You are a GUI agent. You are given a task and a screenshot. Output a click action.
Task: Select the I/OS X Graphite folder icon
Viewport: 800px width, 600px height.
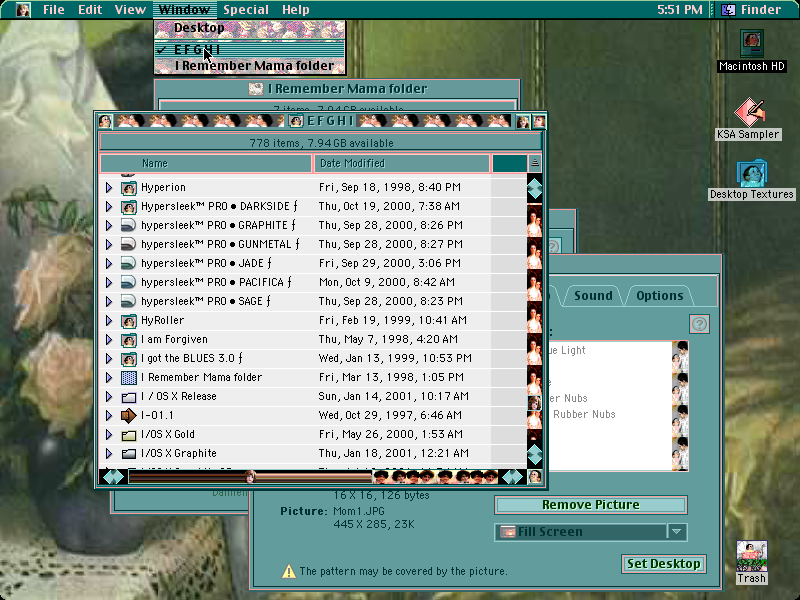(x=129, y=454)
